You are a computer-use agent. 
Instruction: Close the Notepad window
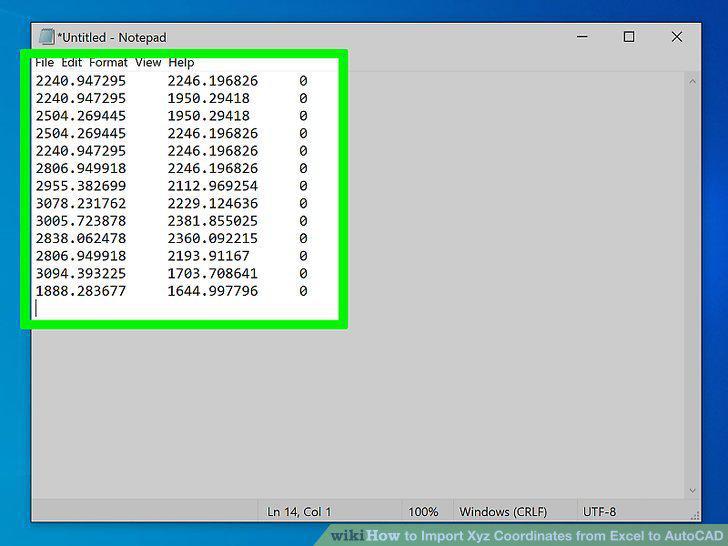[x=677, y=37]
